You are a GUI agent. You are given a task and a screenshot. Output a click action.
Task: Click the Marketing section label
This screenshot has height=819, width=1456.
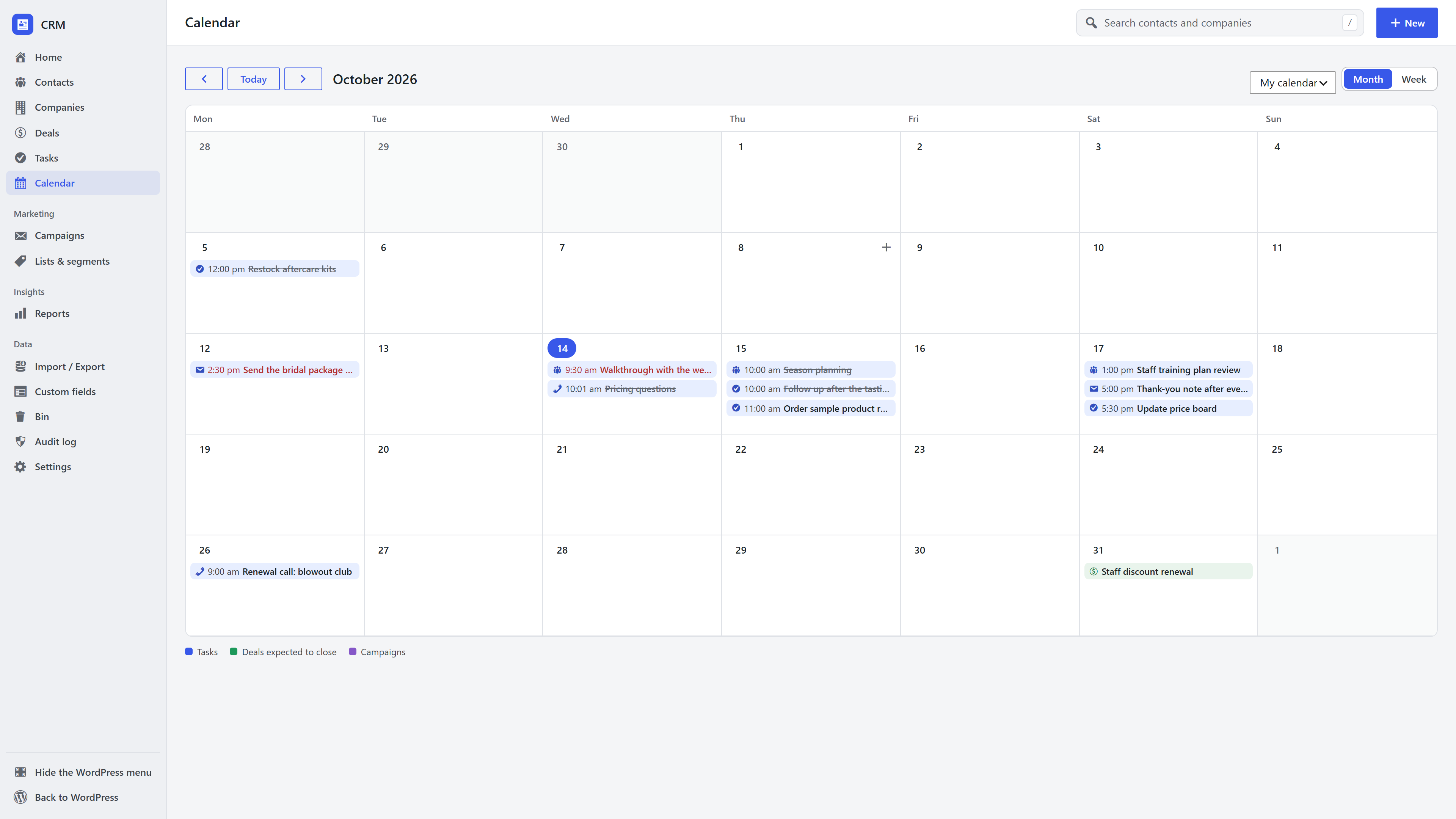pyautogui.click(x=34, y=213)
